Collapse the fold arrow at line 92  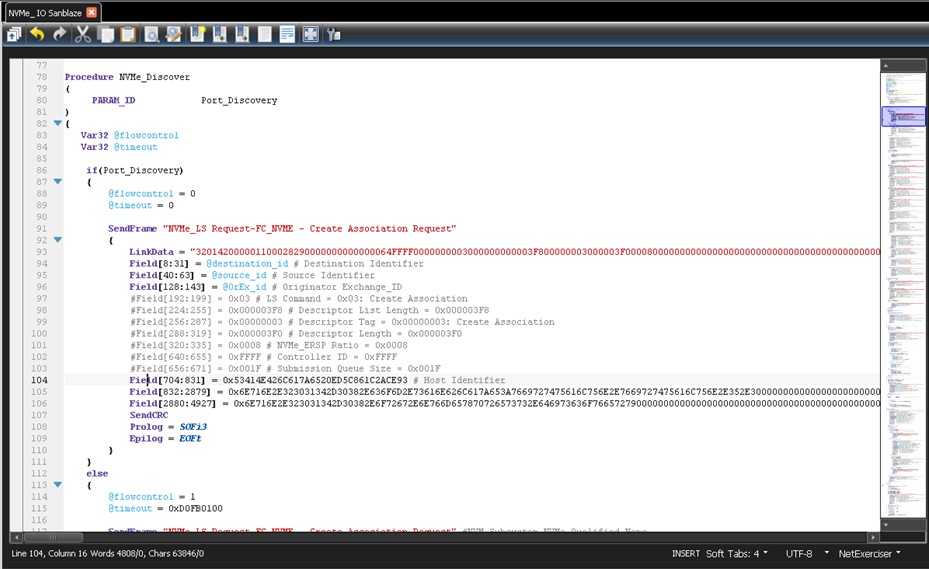(x=57, y=240)
